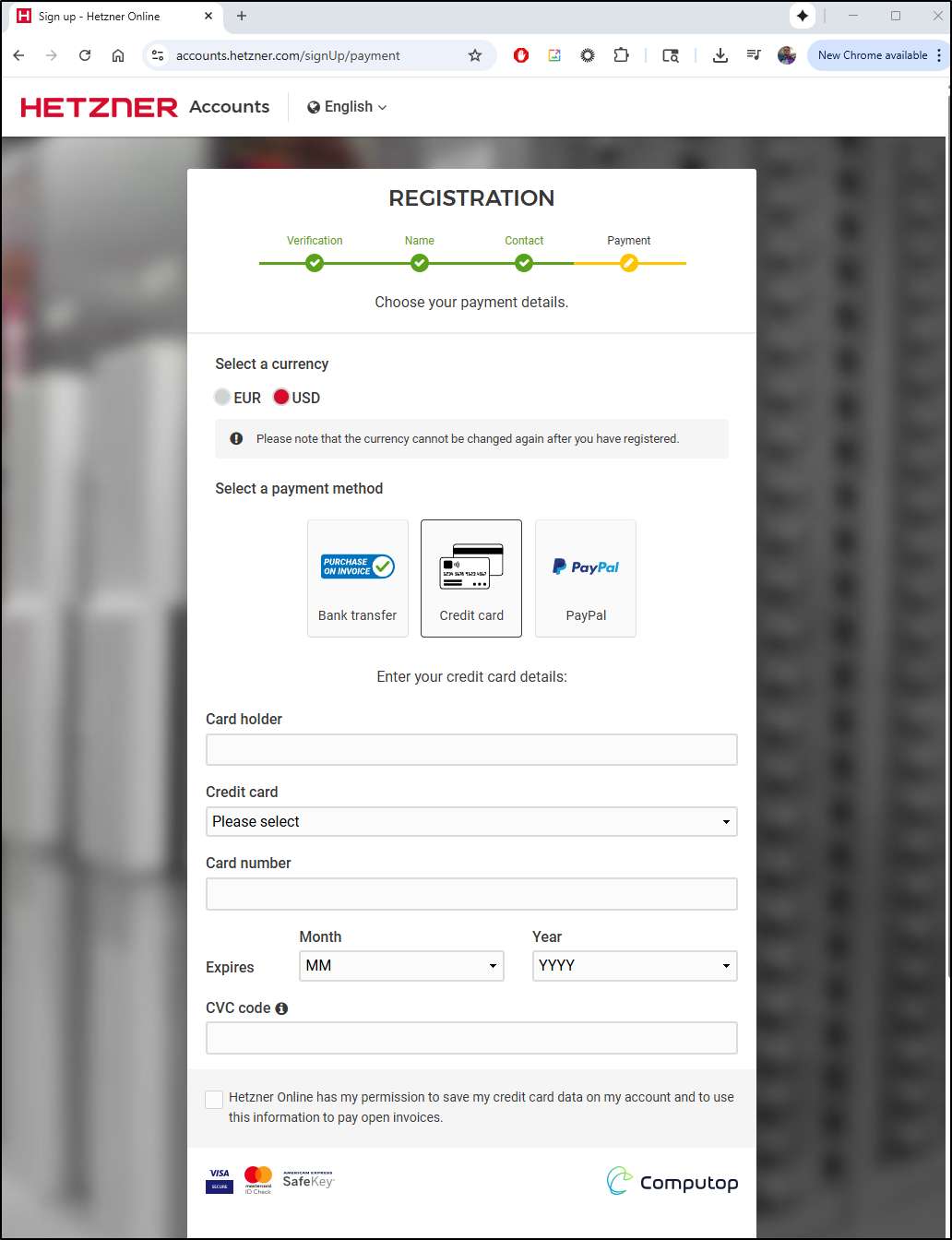This screenshot has height=1240, width=952.
Task: Reload the page with the refresh icon
Action: click(x=85, y=55)
